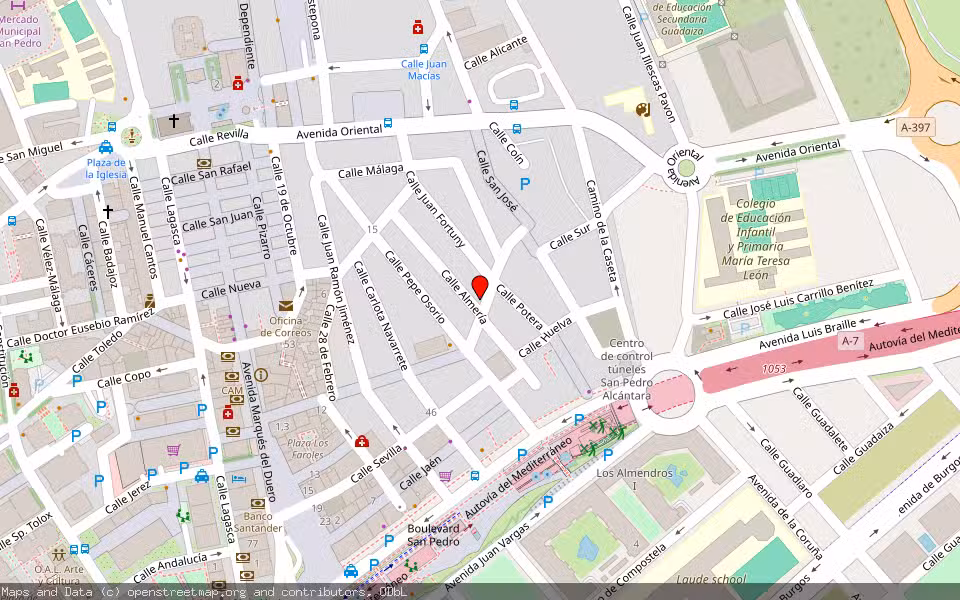Select the Calle San Juan street label

point(217,220)
